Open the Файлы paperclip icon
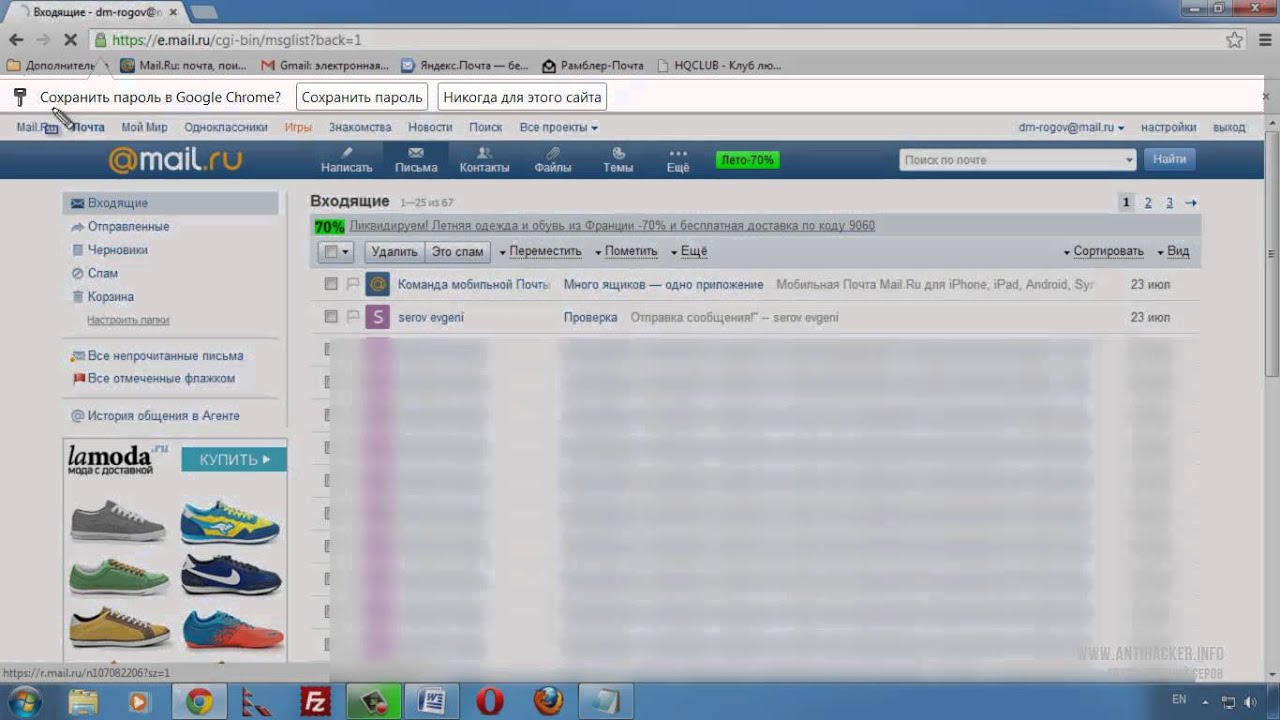The image size is (1280, 720). pos(552,153)
